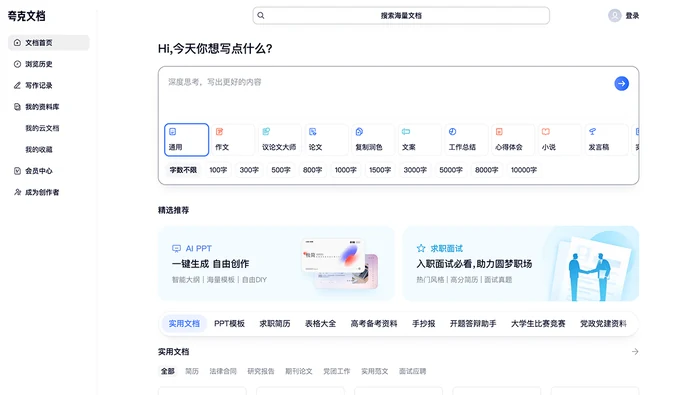Choose the 1000字 word-count option
700x395 pixels.
(x=346, y=170)
